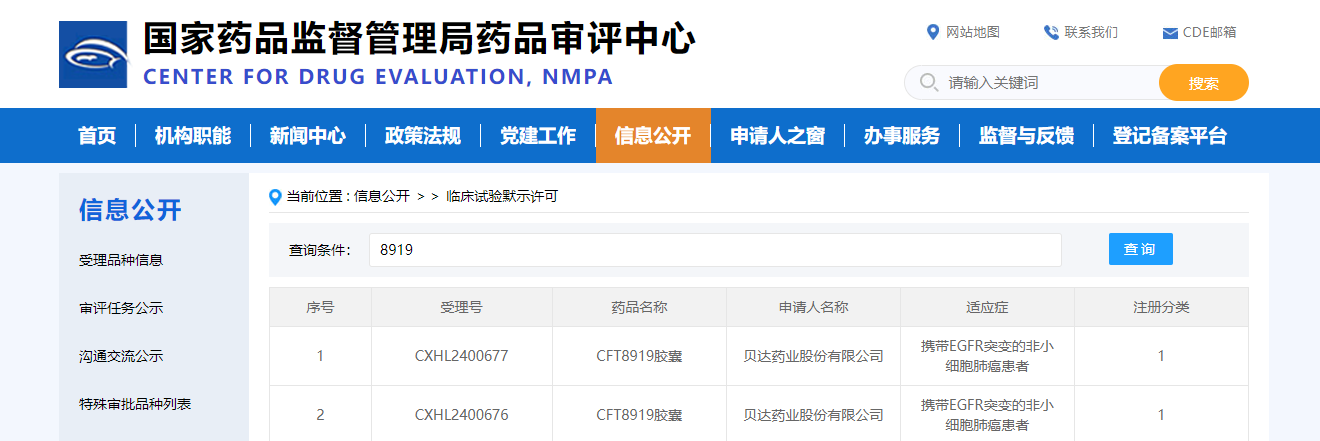Open 受理品种信息 in the sidebar
Image resolution: width=1320 pixels, height=441 pixels.
pyautogui.click(x=121, y=260)
